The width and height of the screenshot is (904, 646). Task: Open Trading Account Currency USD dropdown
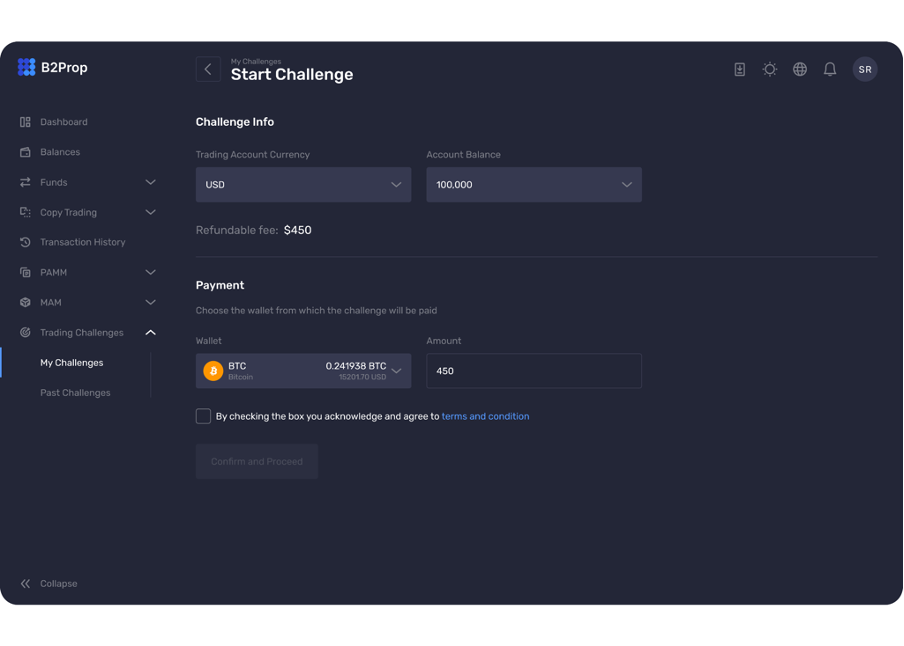[x=303, y=185]
